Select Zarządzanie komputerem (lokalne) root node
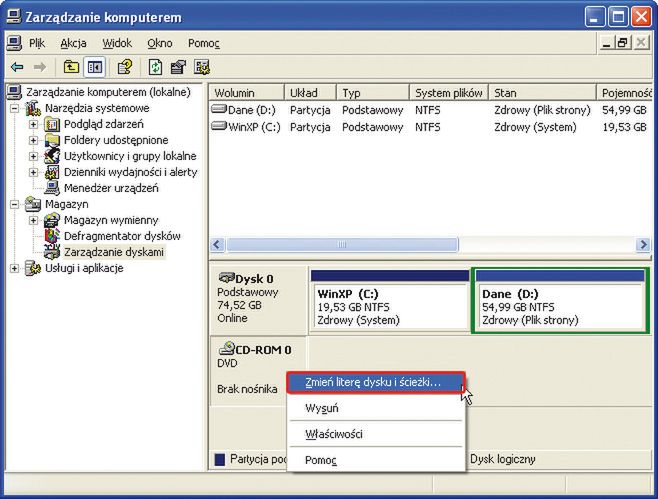This screenshot has height=499, width=658. click(108, 92)
